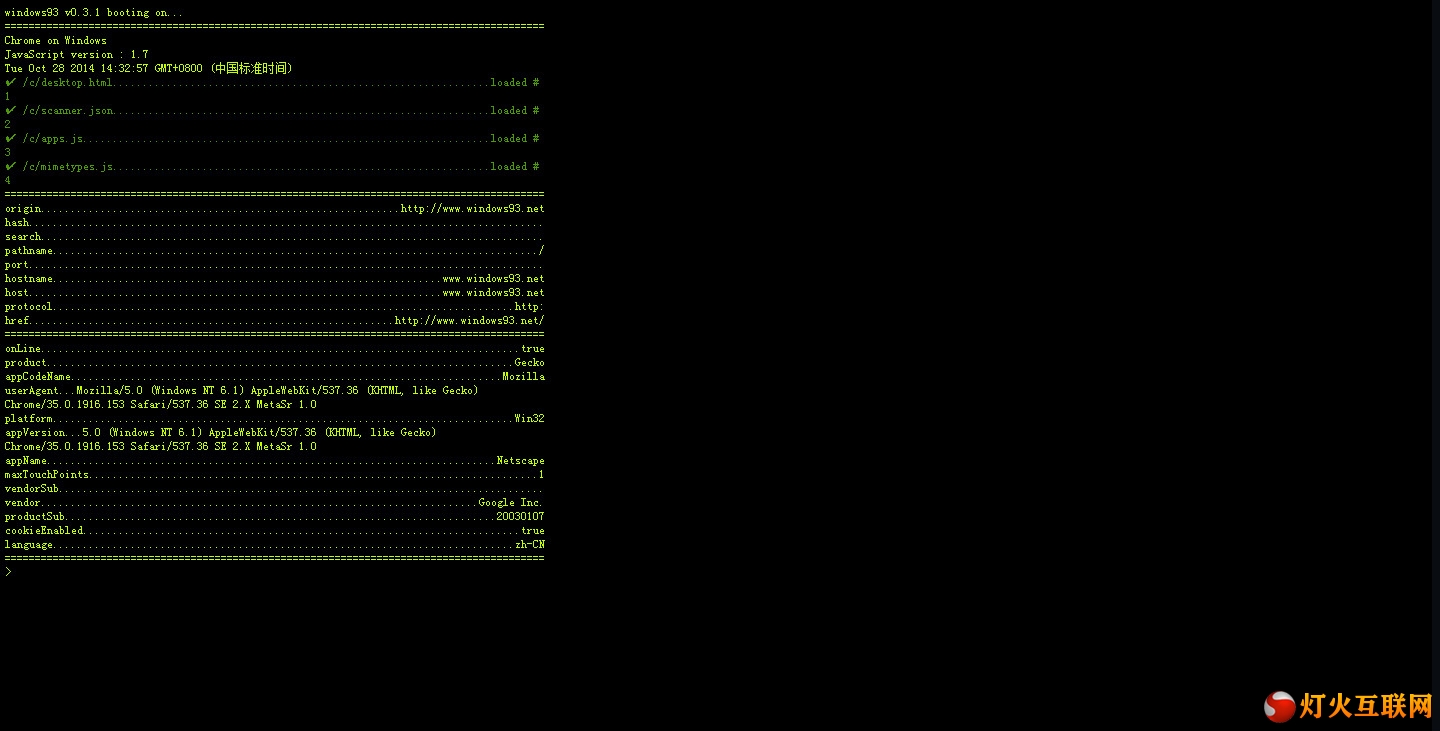Click the green checkmark beside /c/mimetypes.js
1440x731 pixels.
pos(10,166)
